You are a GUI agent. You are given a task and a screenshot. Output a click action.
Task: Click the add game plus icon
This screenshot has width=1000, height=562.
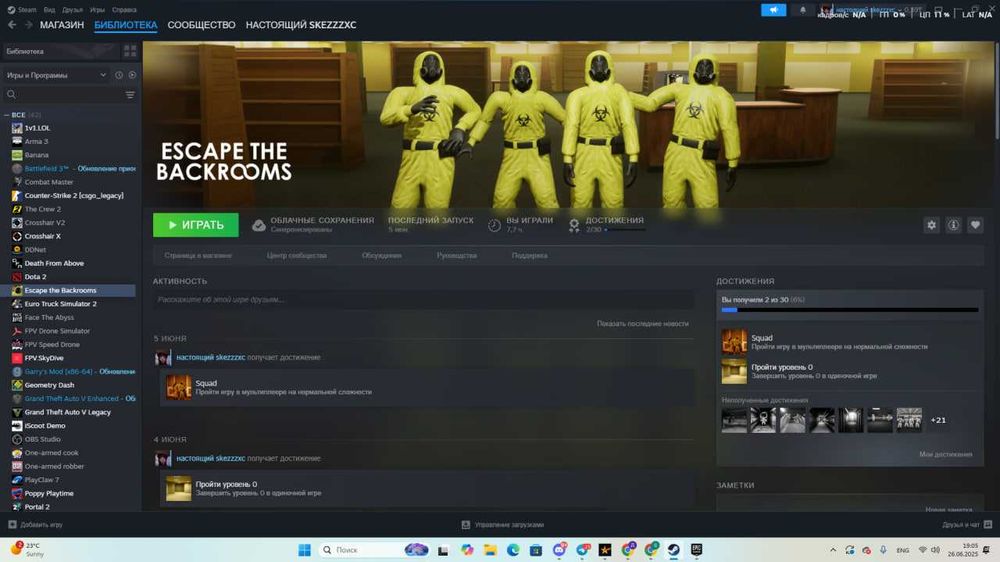pyautogui.click(x=12, y=524)
